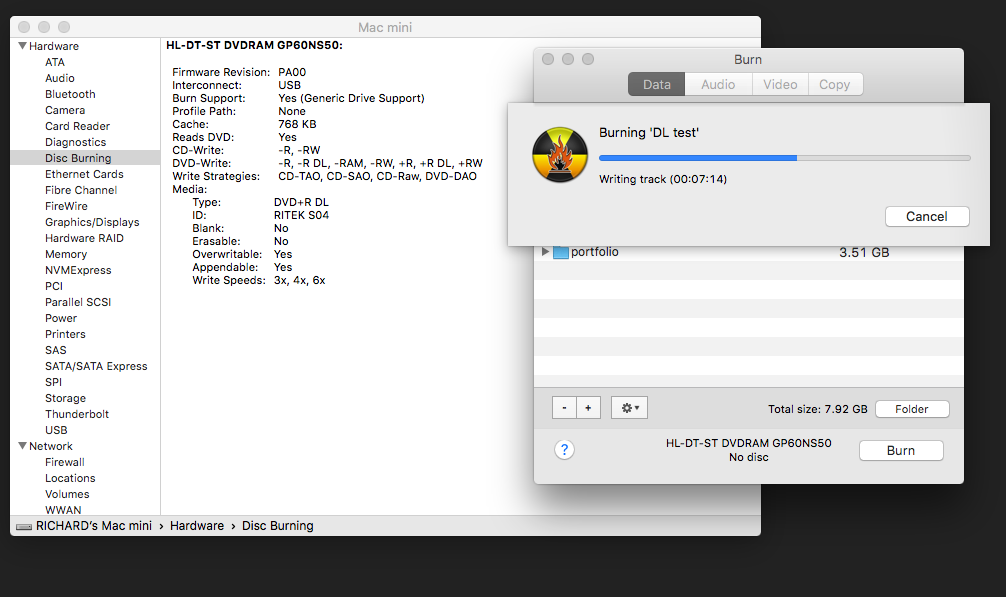Click the '768 KB' cache value
This screenshot has height=597, width=1006.
[297, 124]
